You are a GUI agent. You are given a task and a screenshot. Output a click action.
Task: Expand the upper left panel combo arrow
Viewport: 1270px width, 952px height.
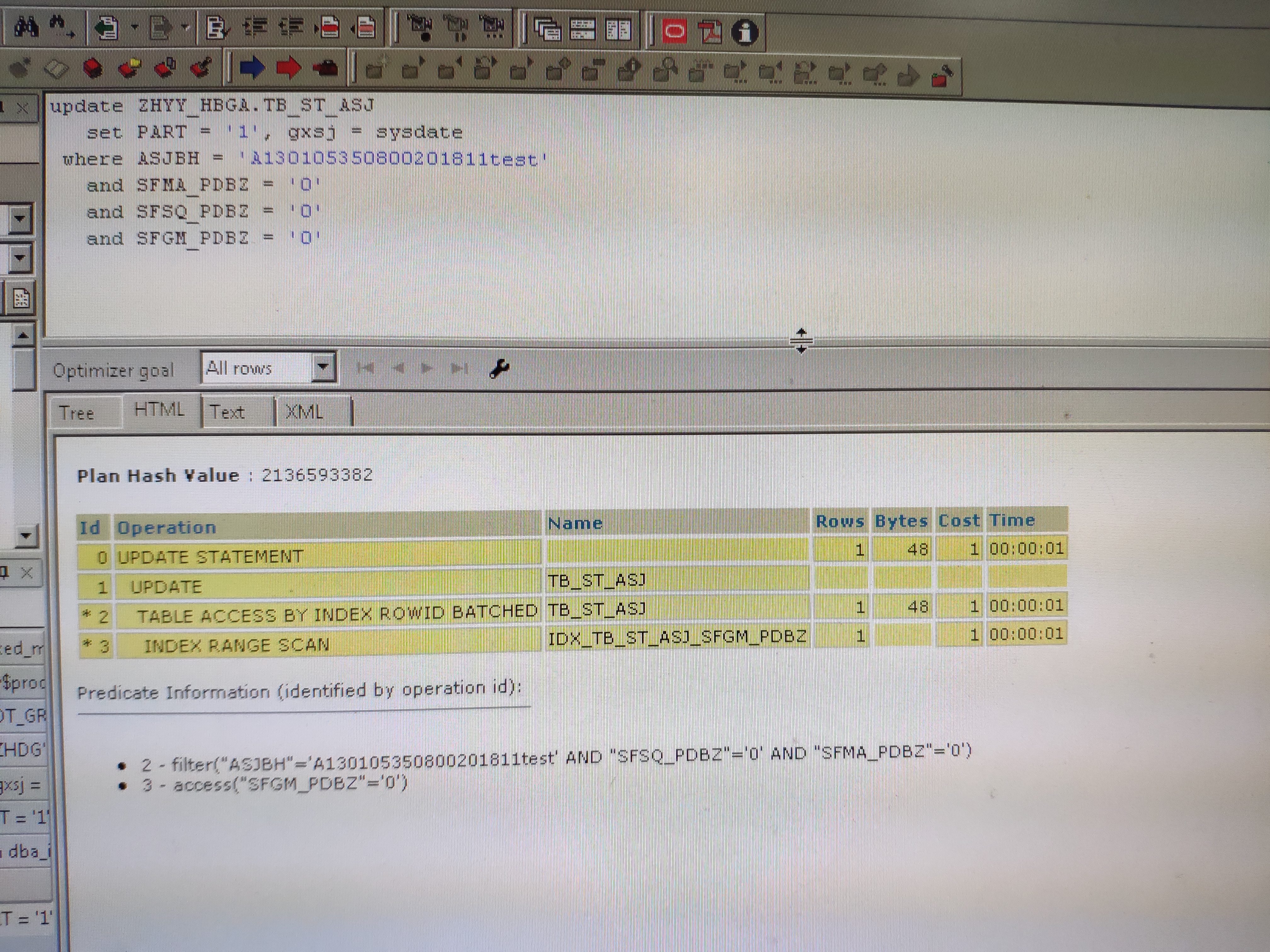20,218
